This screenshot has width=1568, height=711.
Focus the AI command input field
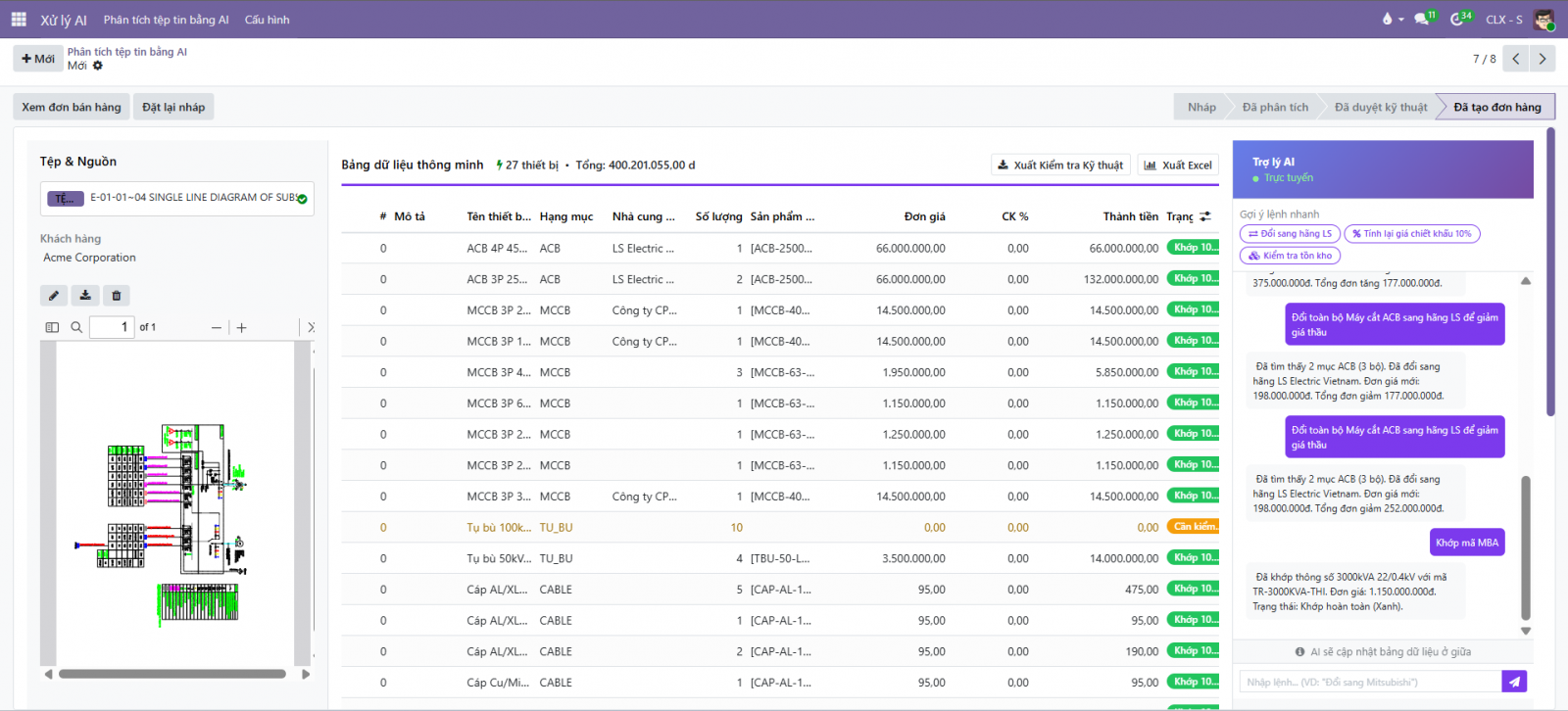click(x=1370, y=682)
